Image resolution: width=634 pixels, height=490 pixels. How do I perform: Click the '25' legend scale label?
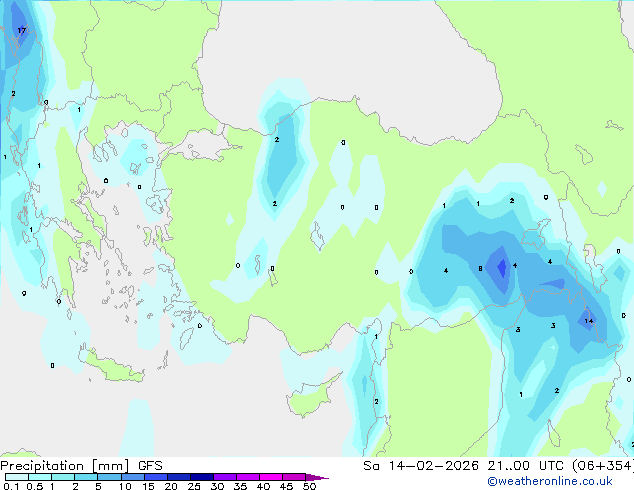[x=194, y=486]
